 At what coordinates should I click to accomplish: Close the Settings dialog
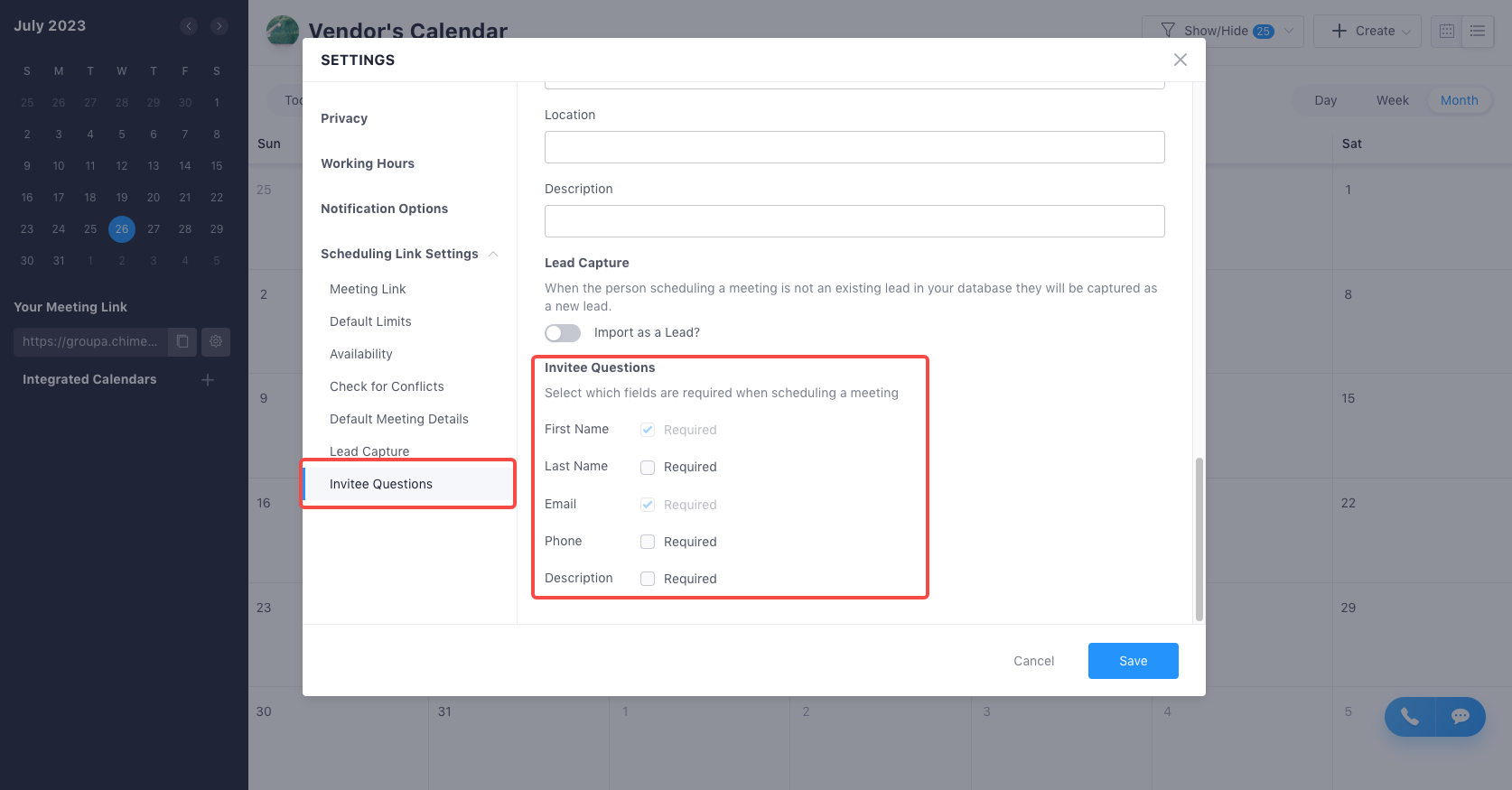(1181, 60)
